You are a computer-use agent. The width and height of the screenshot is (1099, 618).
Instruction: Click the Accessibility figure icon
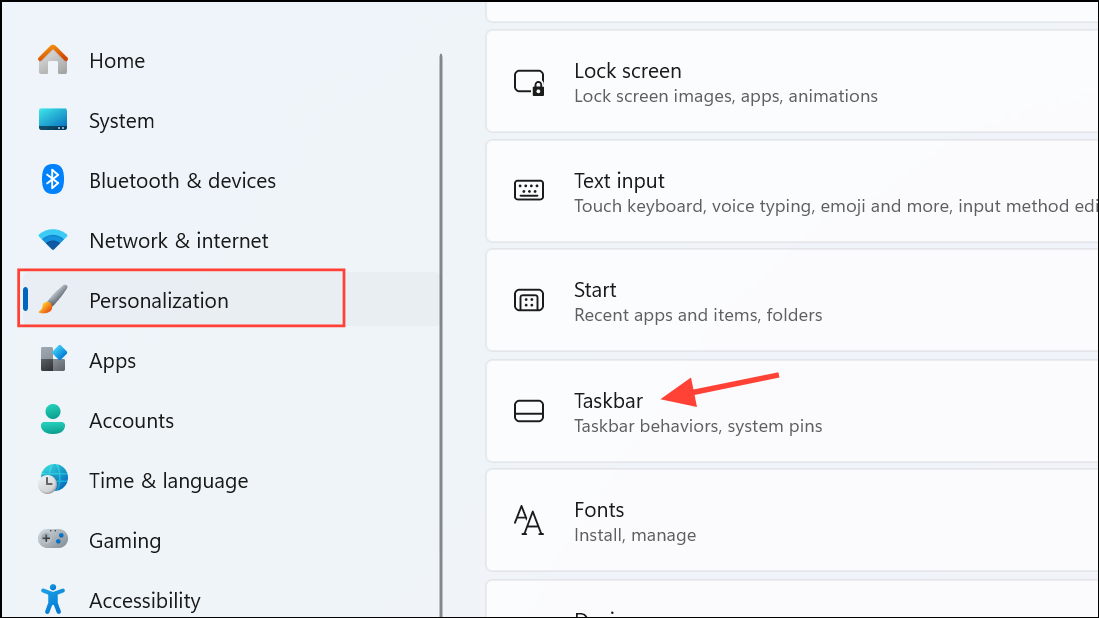tap(51, 599)
